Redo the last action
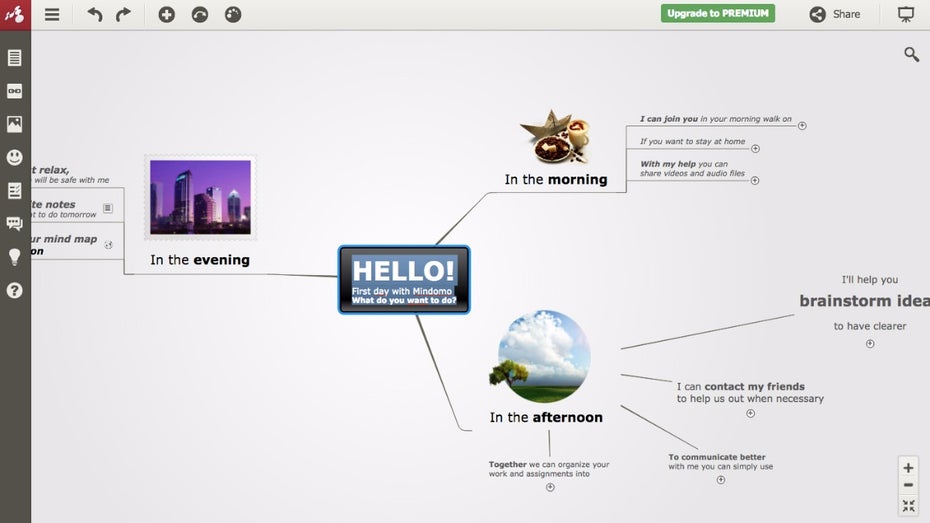The image size is (930, 523). pos(123,14)
